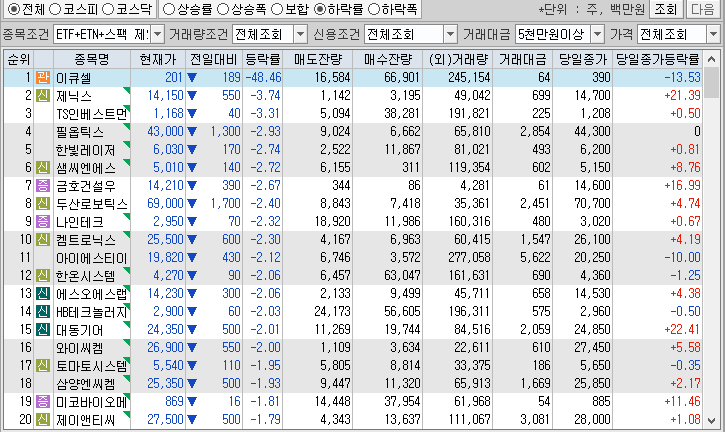
Task: Choose the 상승률 ranking option
Action: click(169, 9)
